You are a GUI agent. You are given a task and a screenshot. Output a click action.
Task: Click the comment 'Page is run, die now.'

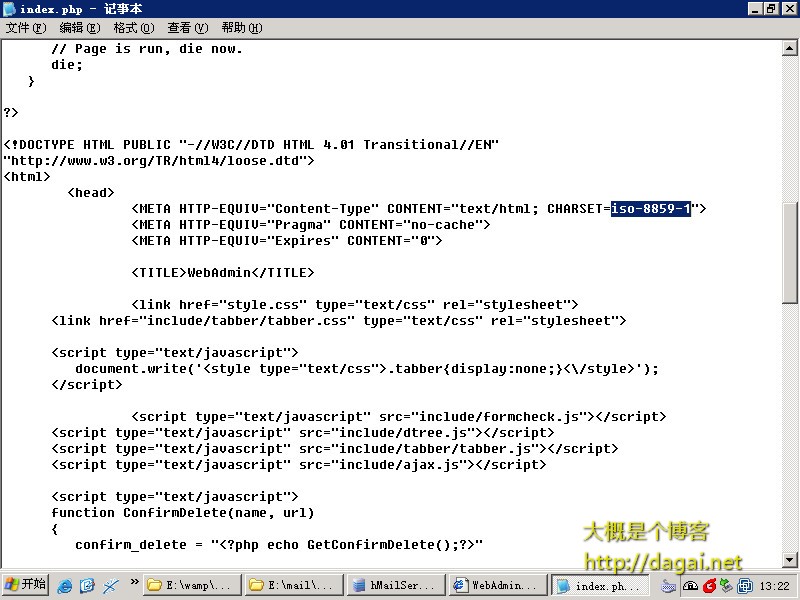pos(159,48)
